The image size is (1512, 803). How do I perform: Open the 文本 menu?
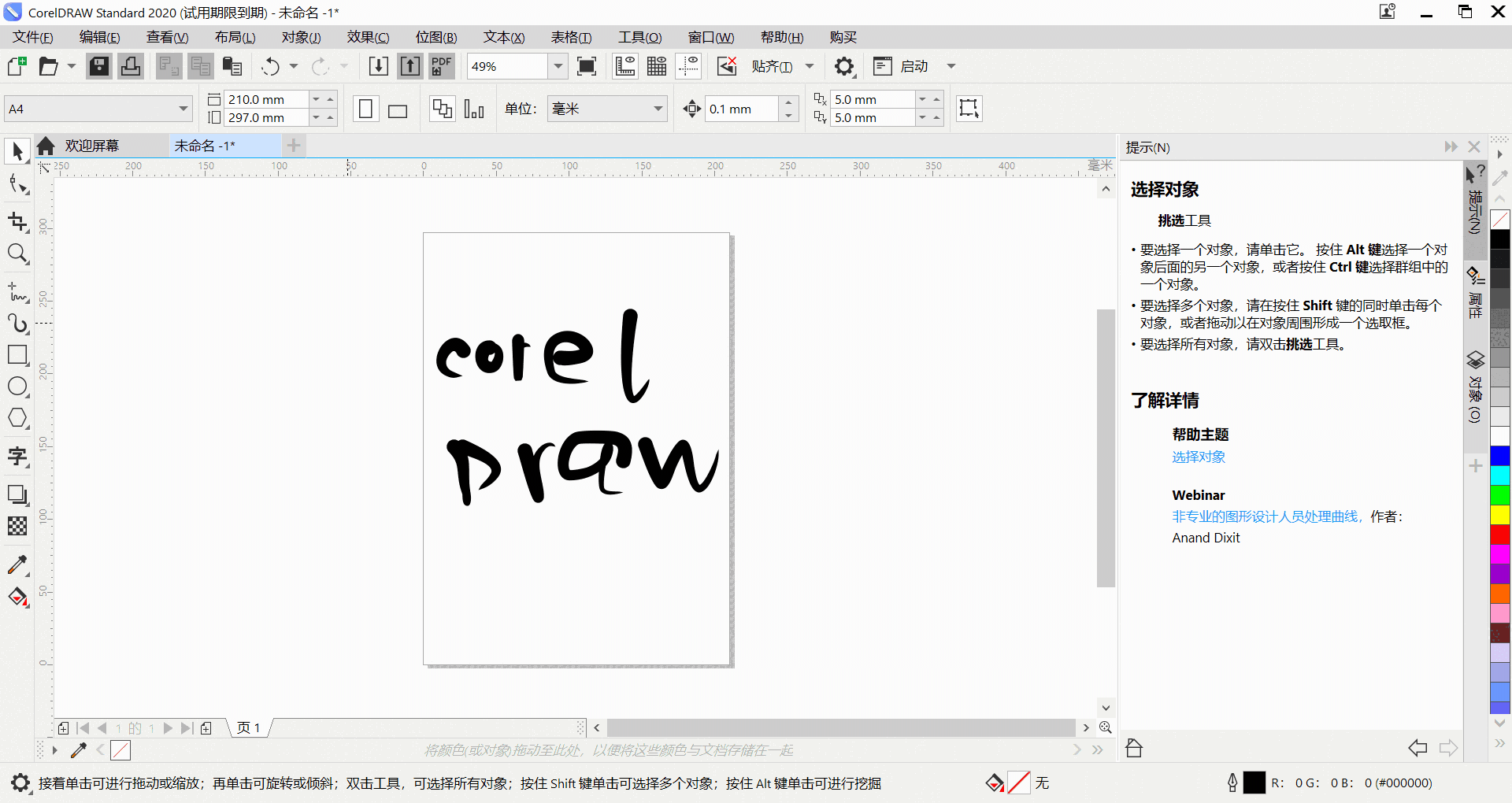point(503,37)
